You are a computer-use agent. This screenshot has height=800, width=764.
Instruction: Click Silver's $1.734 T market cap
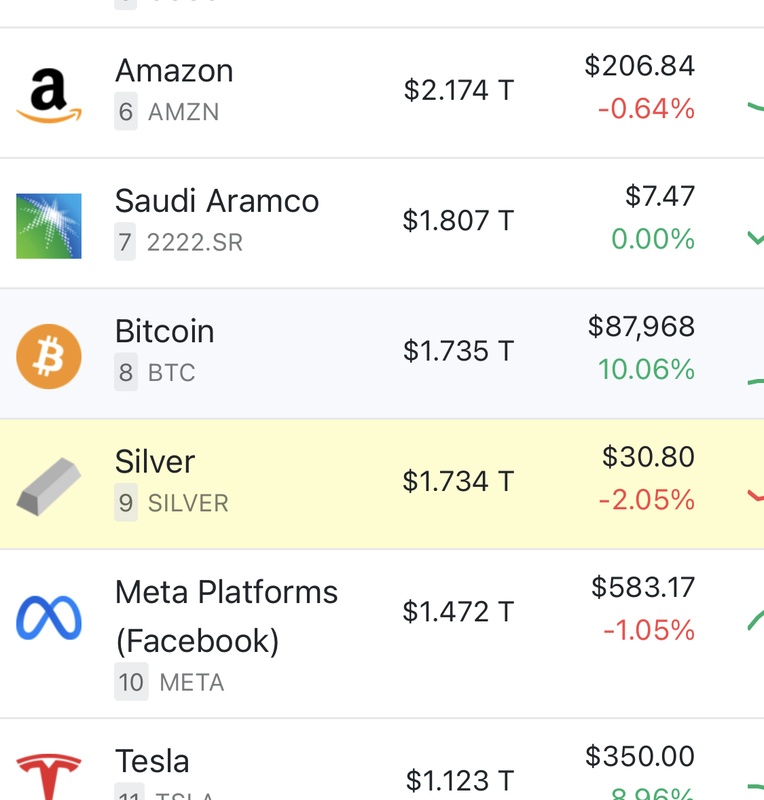pyautogui.click(x=458, y=481)
